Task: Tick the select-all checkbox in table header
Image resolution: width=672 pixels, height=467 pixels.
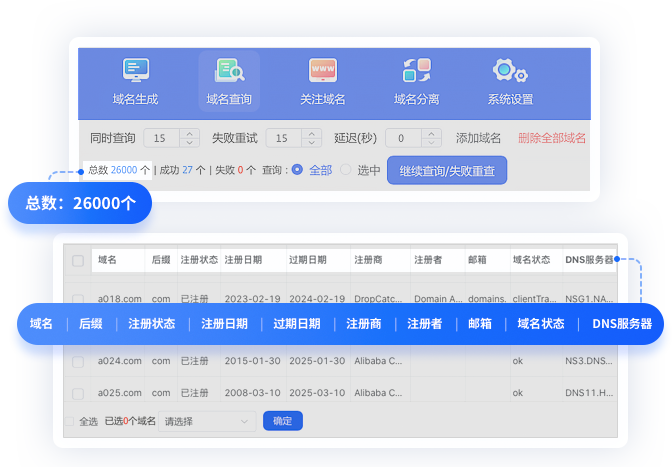Action: coord(78,260)
